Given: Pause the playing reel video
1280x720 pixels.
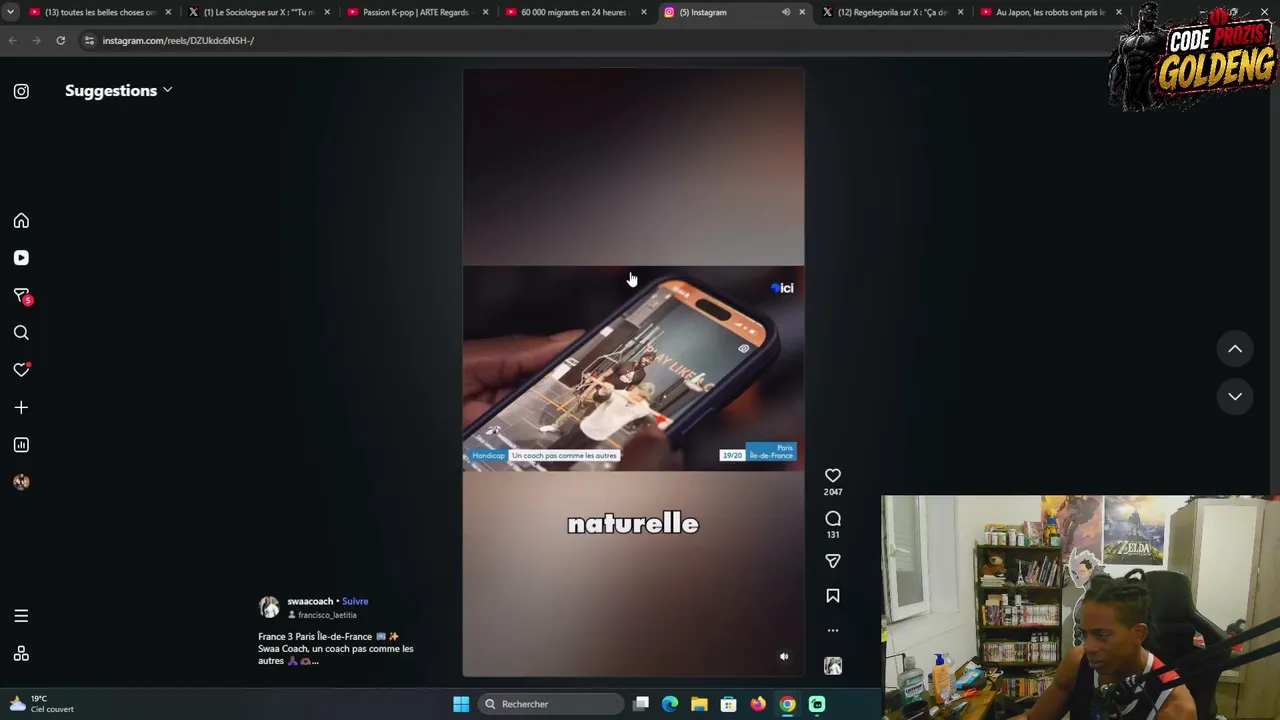Looking at the screenshot, I should 633,372.
